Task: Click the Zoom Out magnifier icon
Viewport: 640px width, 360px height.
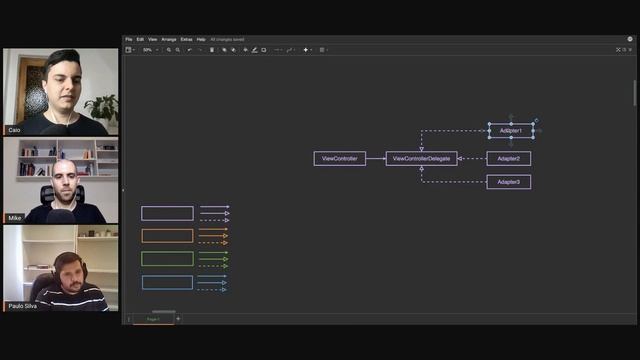Action: [x=178, y=50]
